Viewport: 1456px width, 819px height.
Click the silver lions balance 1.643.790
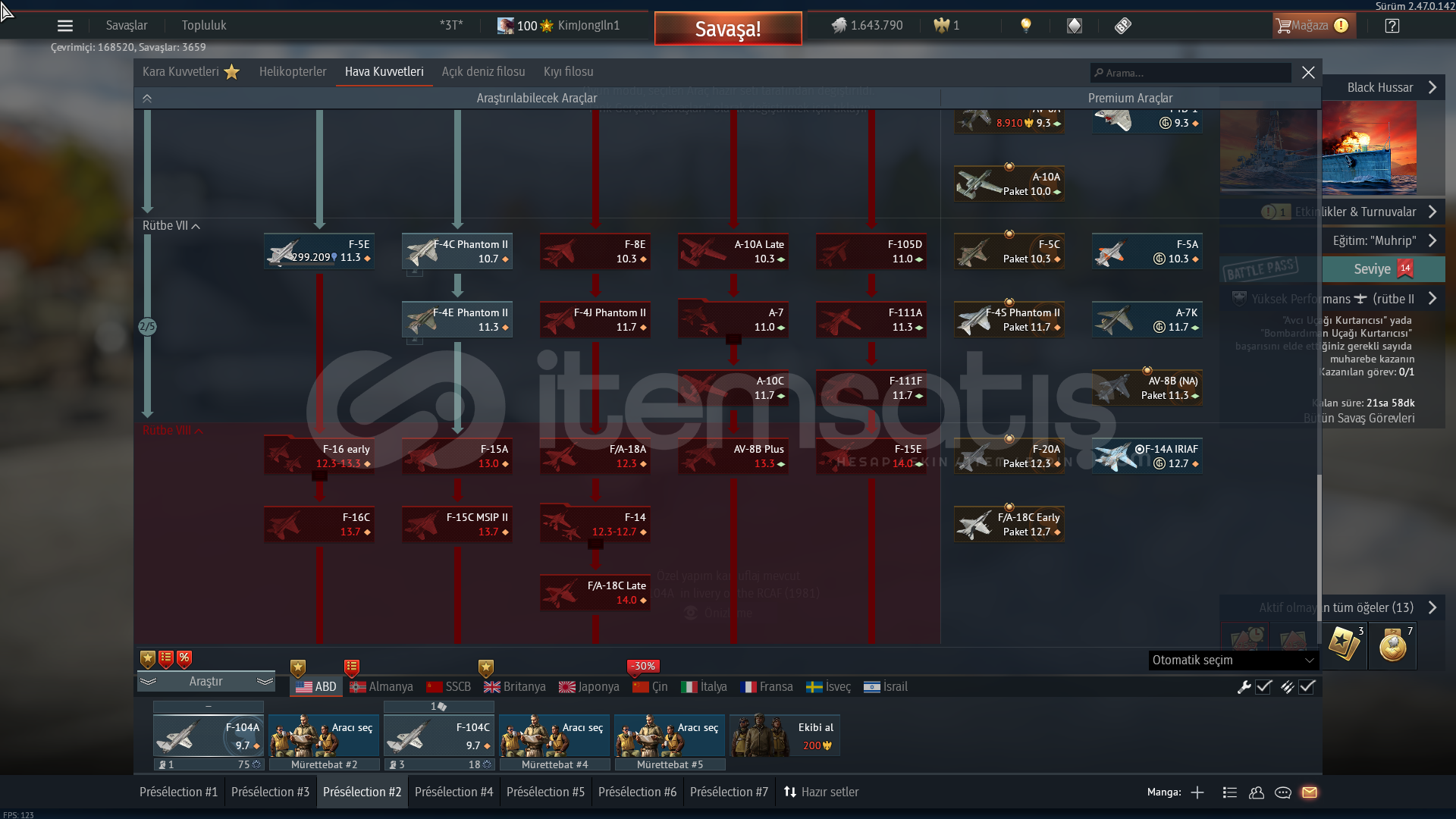click(868, 26)
